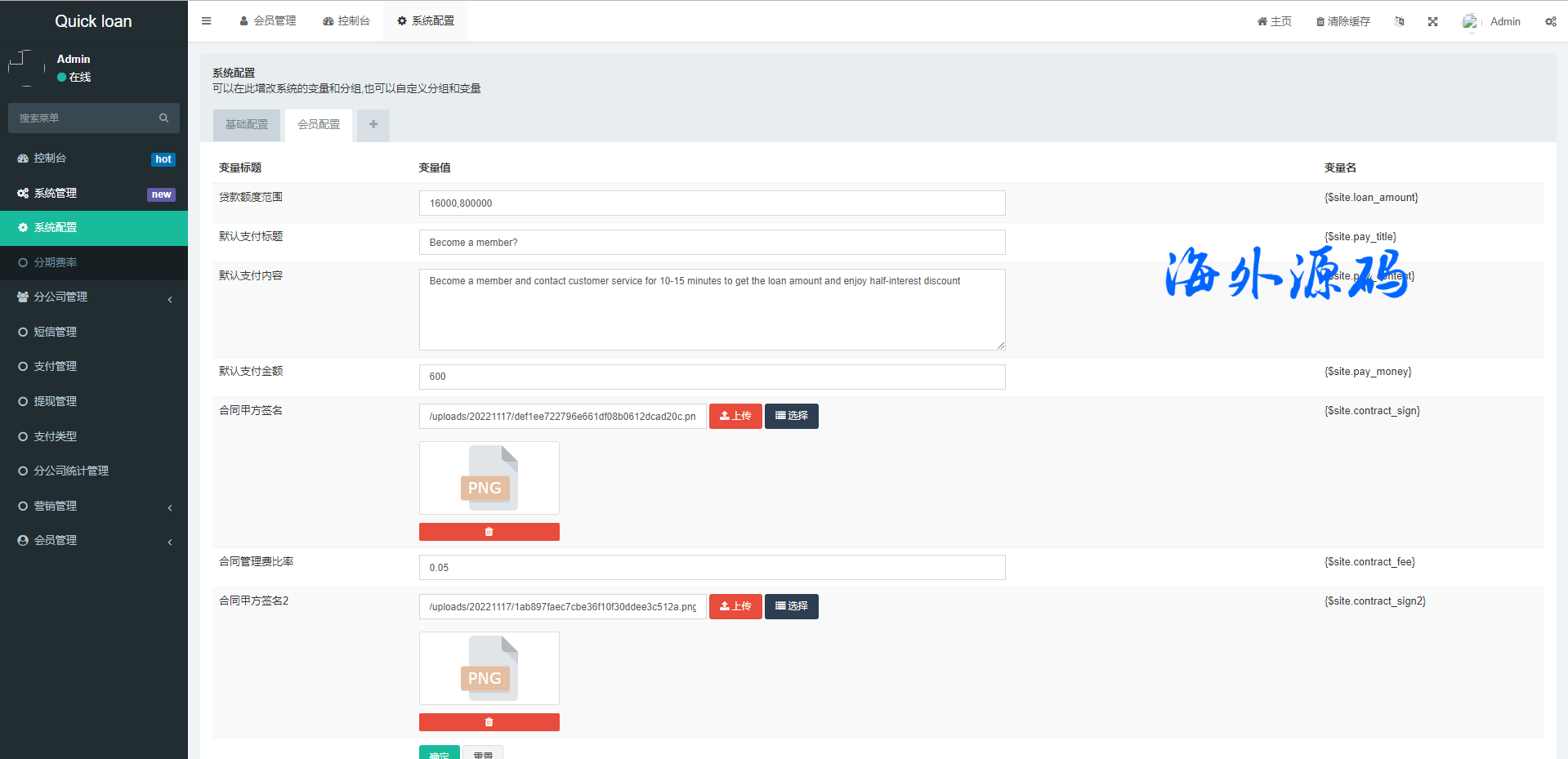Click the fullscreen toggle icon in header

coord(1432,22)
